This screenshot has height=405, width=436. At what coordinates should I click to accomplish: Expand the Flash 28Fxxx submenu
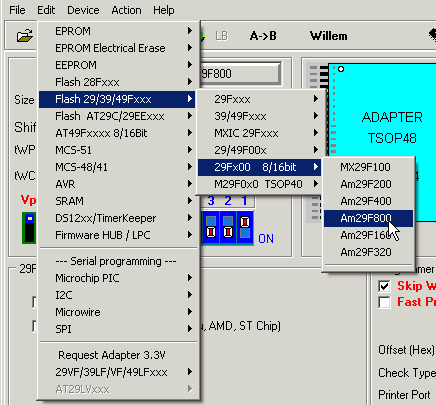(x=117, y=82)
